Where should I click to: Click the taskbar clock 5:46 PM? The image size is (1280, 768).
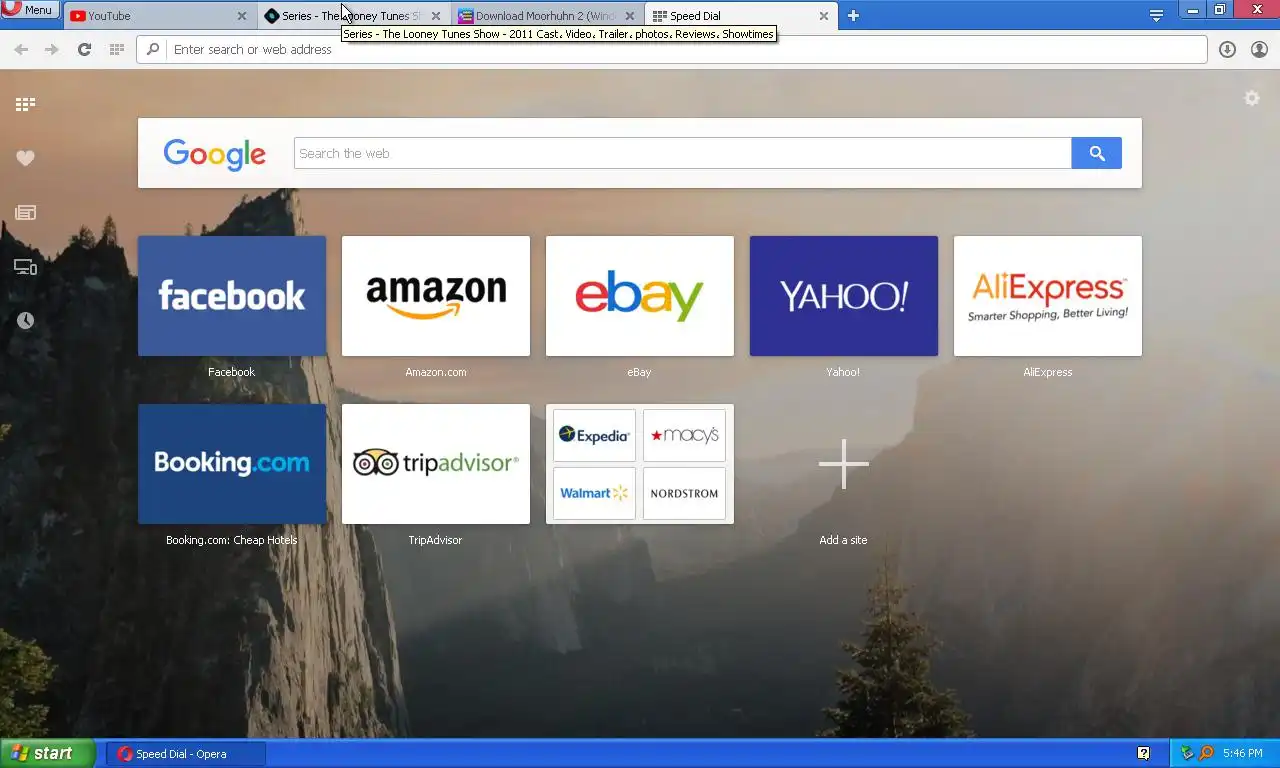(1243, 754)
